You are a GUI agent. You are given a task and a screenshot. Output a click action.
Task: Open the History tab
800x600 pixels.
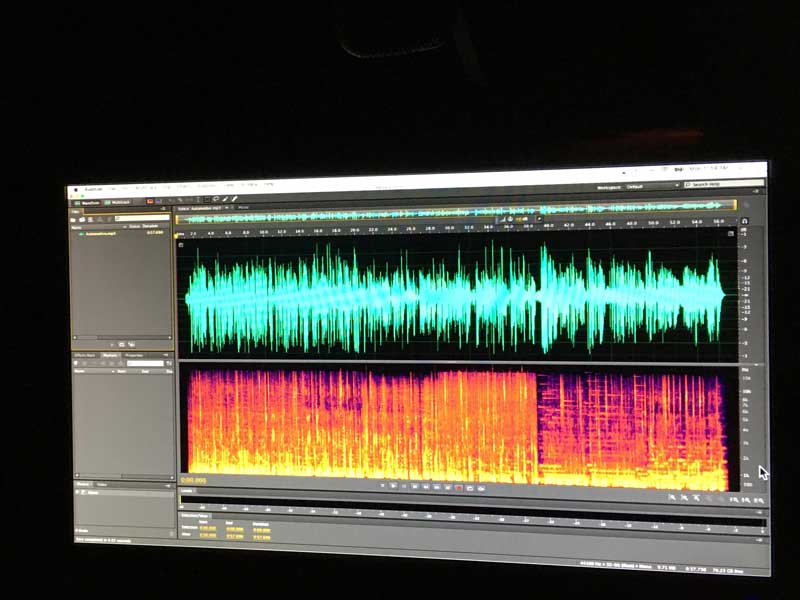[x=83, y=484]
